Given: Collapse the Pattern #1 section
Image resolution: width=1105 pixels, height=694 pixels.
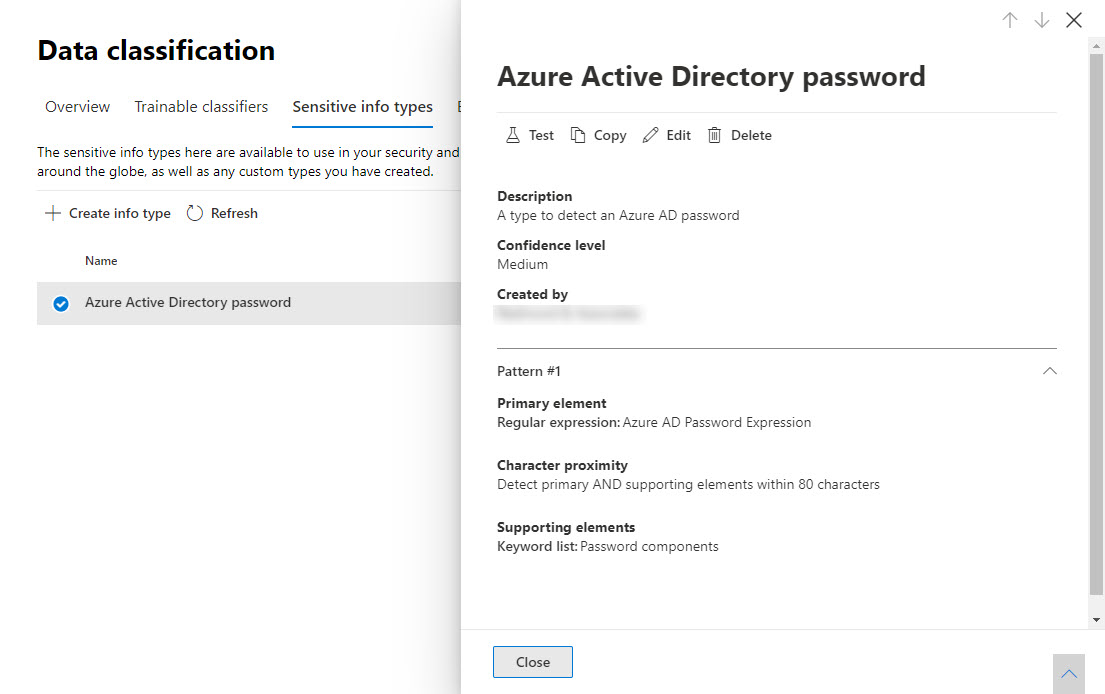Looking at the screenshot, I should 1049,371.
